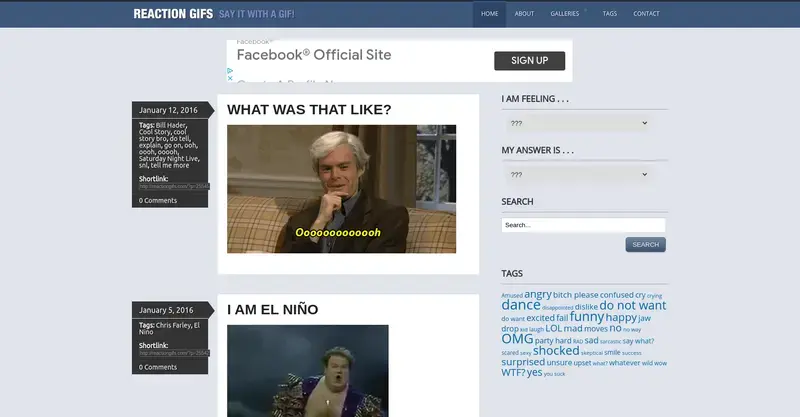The image size is (800, 417).
Task: Click the Search button
Action: 645,244
